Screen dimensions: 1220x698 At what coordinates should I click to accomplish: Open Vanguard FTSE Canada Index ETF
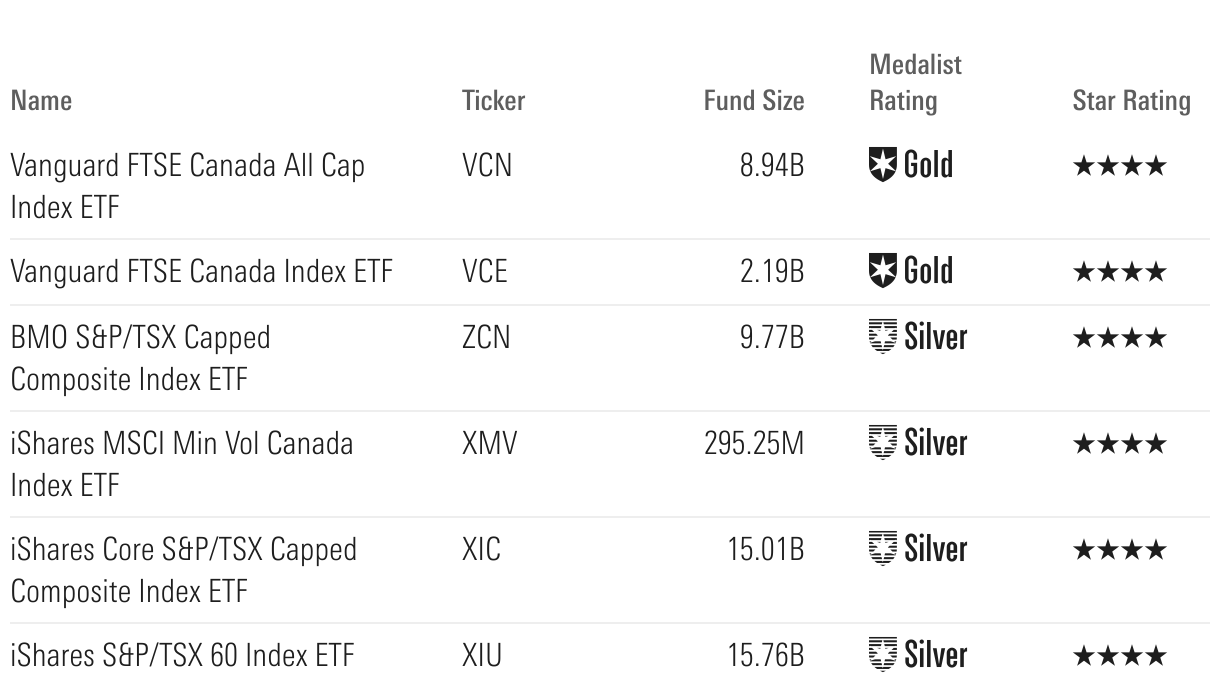[201, 271]
